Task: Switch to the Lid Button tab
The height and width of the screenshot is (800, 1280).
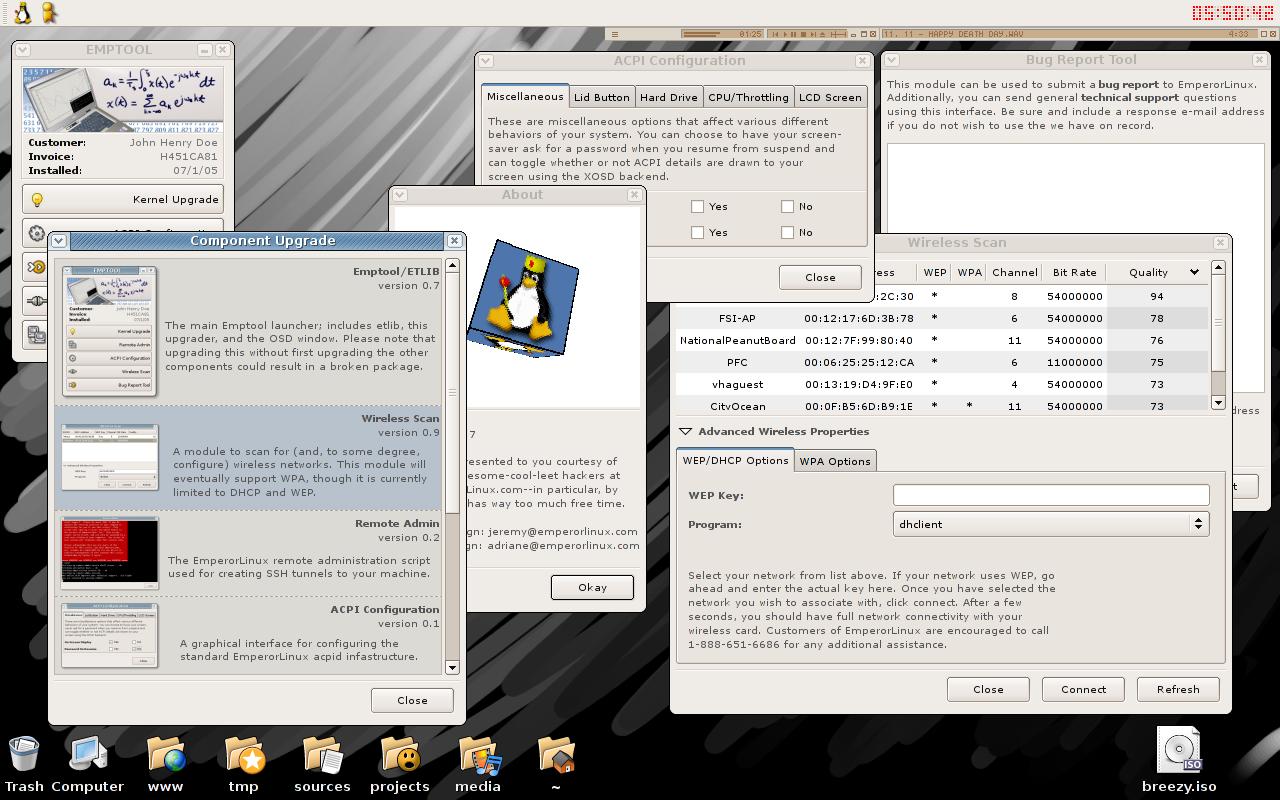Action: (x=602, y=97)
